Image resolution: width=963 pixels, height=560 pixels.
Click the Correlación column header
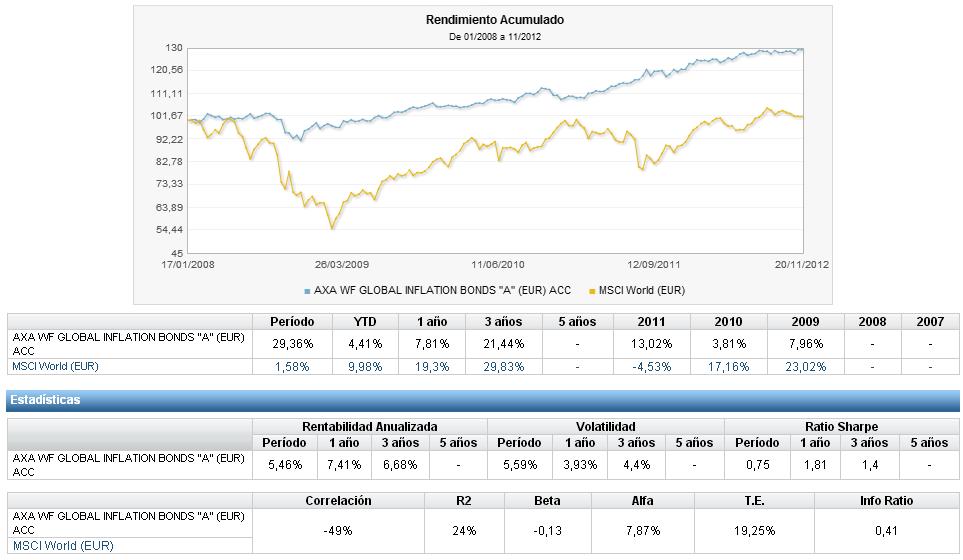pyautogui.click(x=338, y=501)
